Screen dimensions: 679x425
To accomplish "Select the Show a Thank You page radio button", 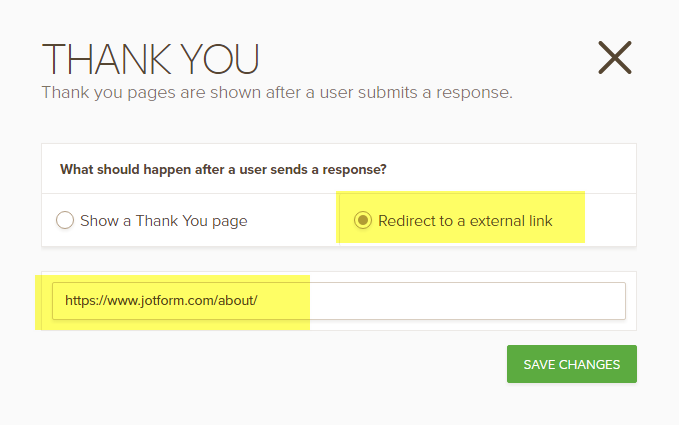I will (x=65, y=220).
